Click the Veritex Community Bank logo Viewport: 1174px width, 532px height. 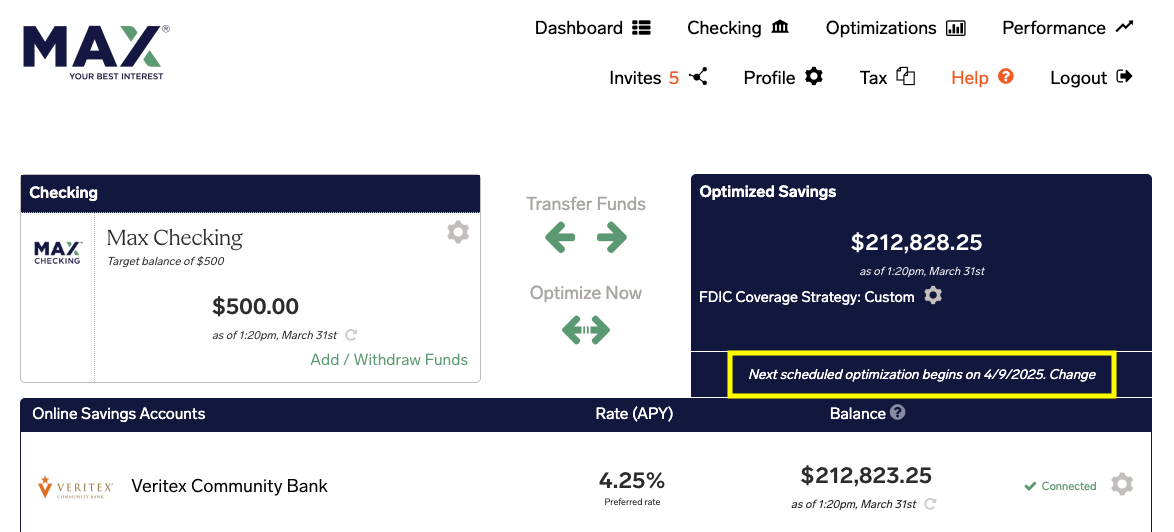(76, 486)
